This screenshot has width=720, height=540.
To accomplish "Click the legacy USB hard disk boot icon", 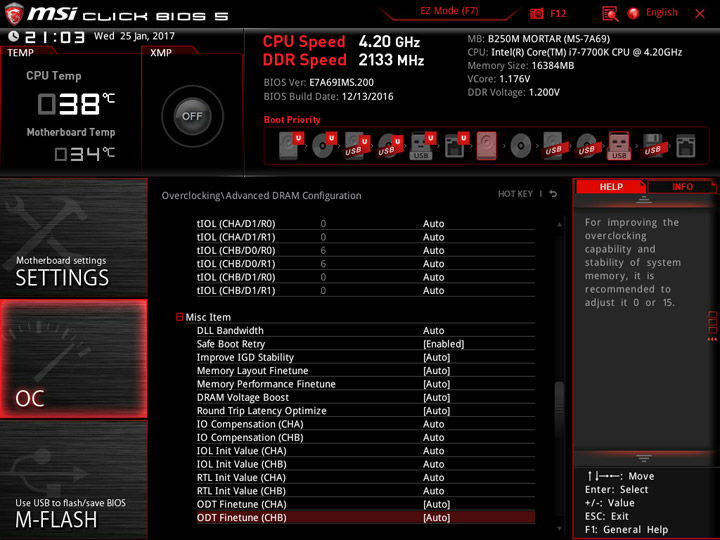I will coord(553,146).
